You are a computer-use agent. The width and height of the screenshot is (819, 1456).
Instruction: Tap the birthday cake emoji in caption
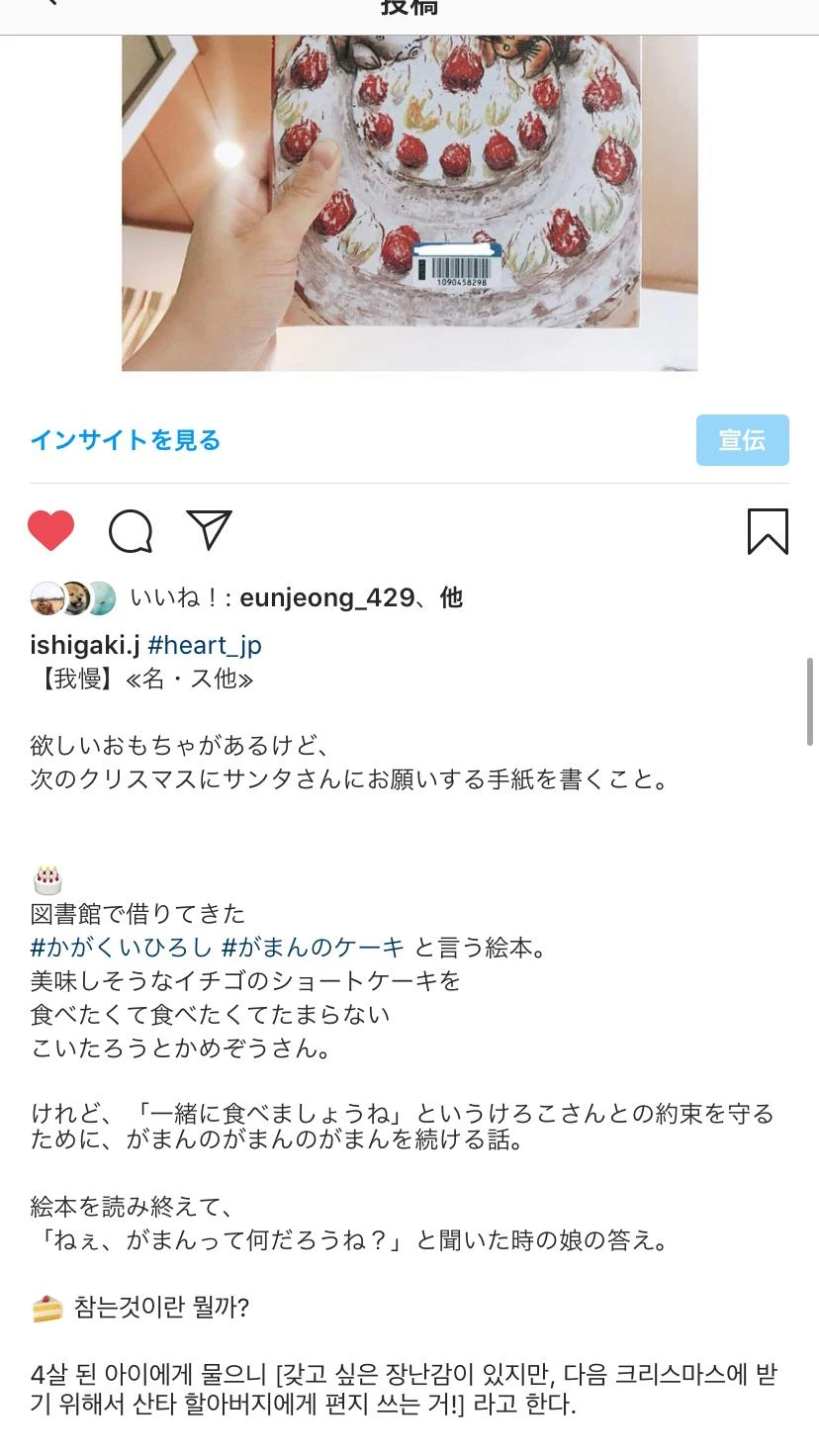click(47, 879)
